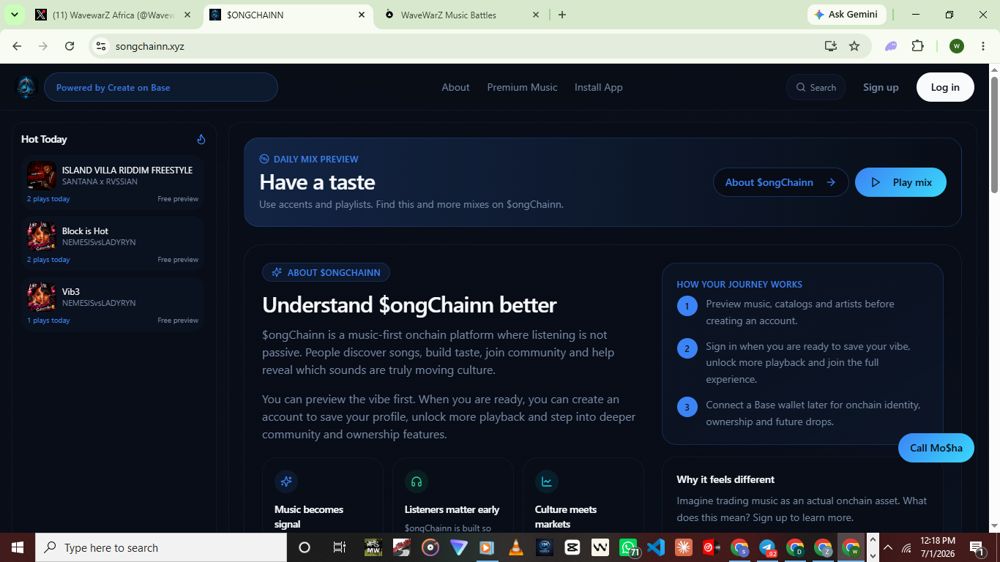
Task: Click the ISLAND VILLA RIDDIM FREESTYLE title
Action: (x=127, y=170)
